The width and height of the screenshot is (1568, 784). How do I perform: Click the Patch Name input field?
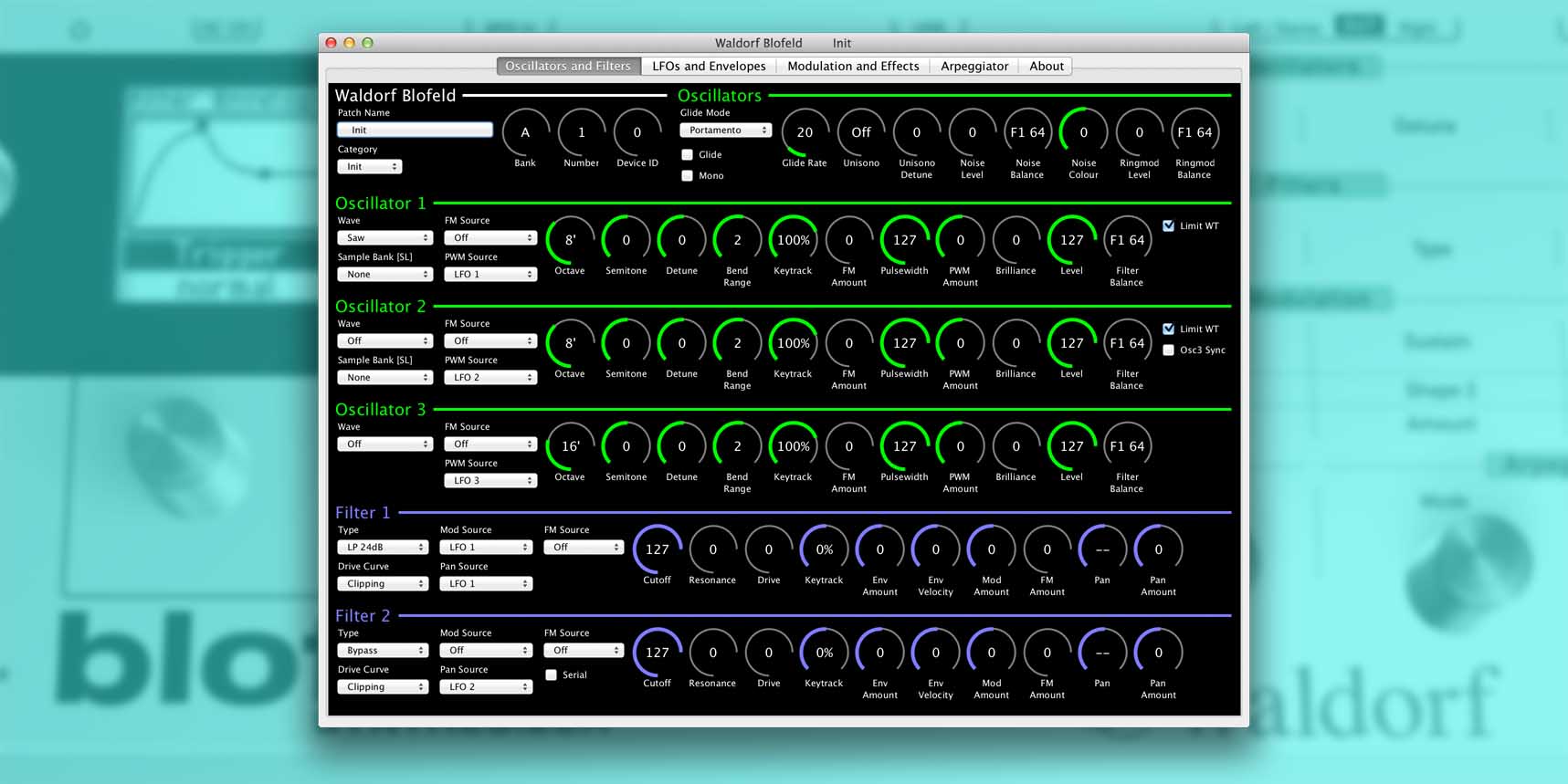click(416, 130)
